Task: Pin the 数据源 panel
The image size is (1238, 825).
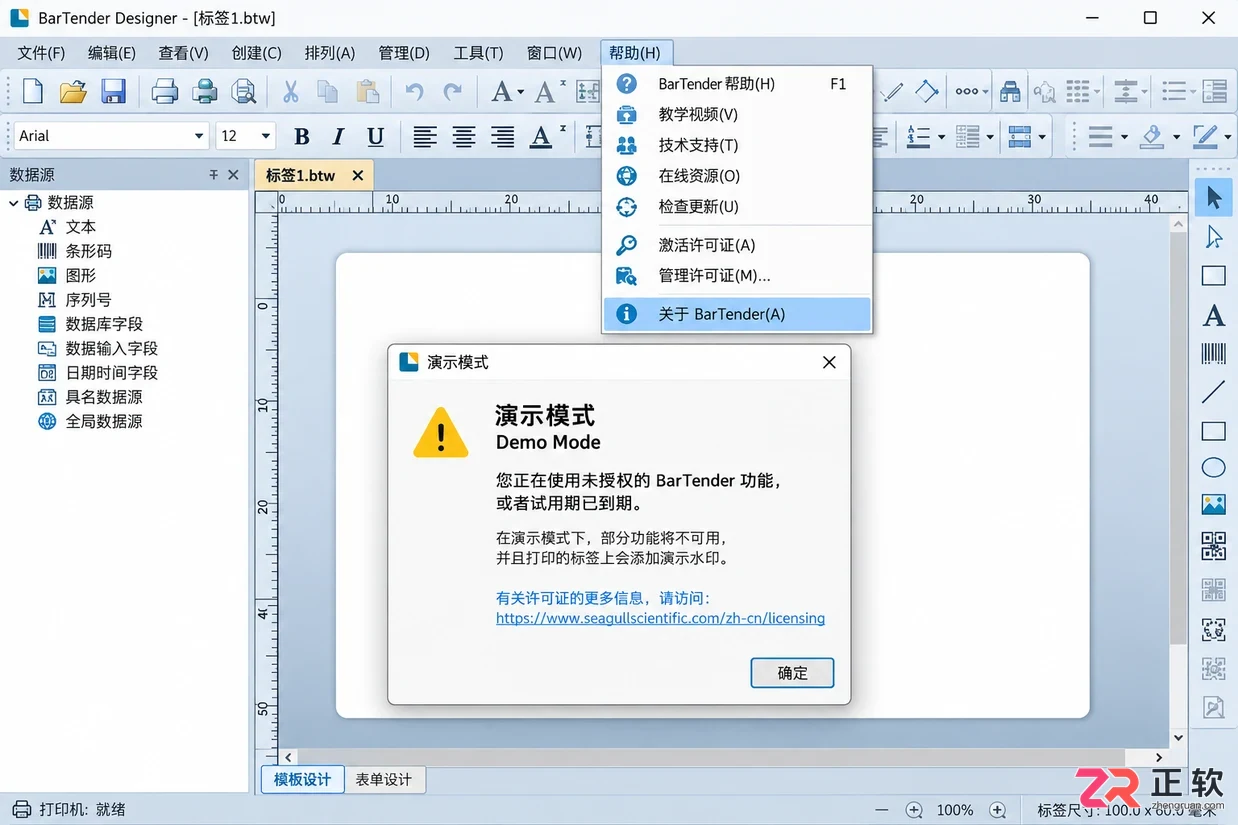Action: point(213,174)
